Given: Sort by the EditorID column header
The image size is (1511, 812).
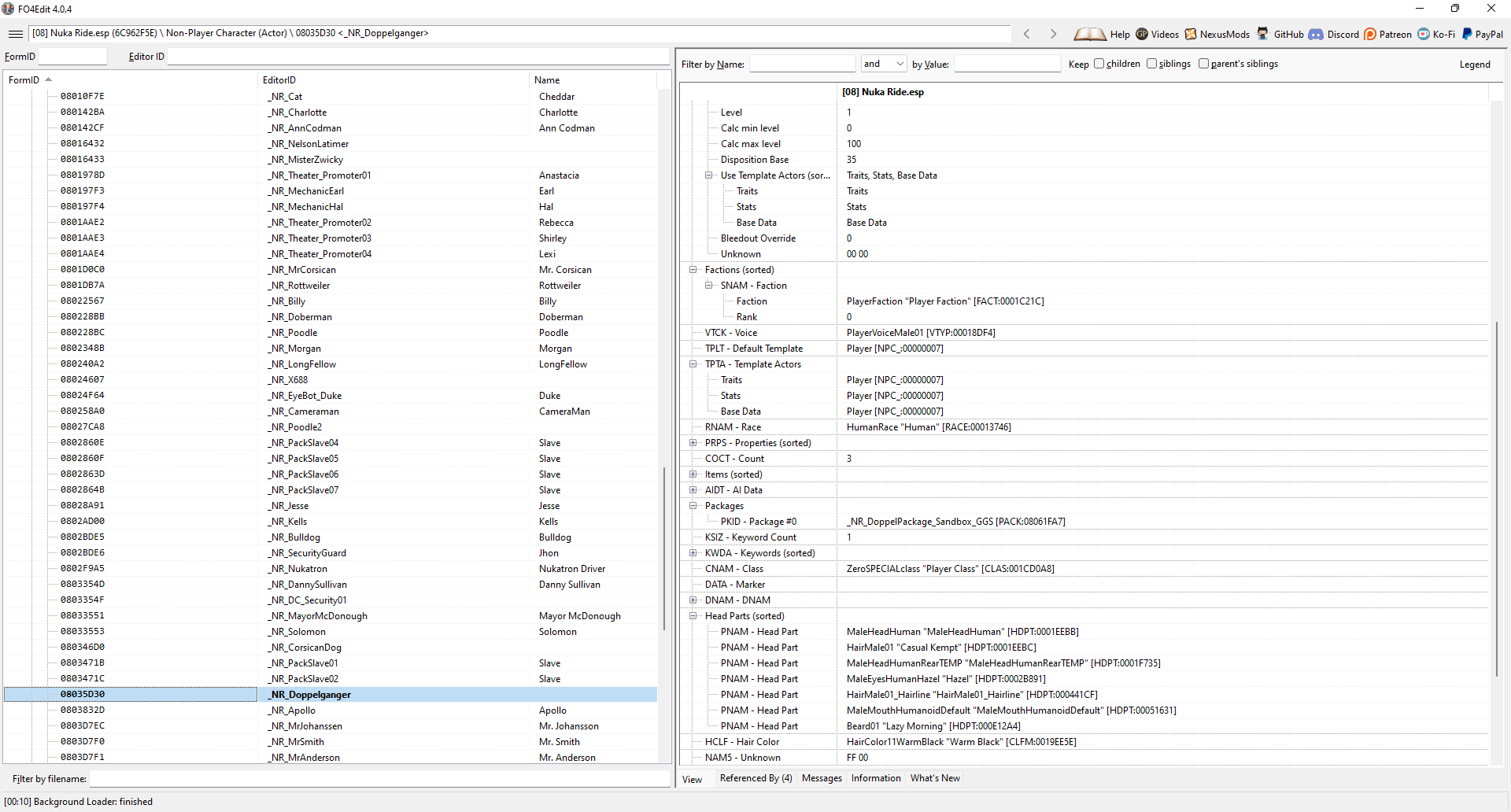Looking at the screenshot, I should 393,80.
